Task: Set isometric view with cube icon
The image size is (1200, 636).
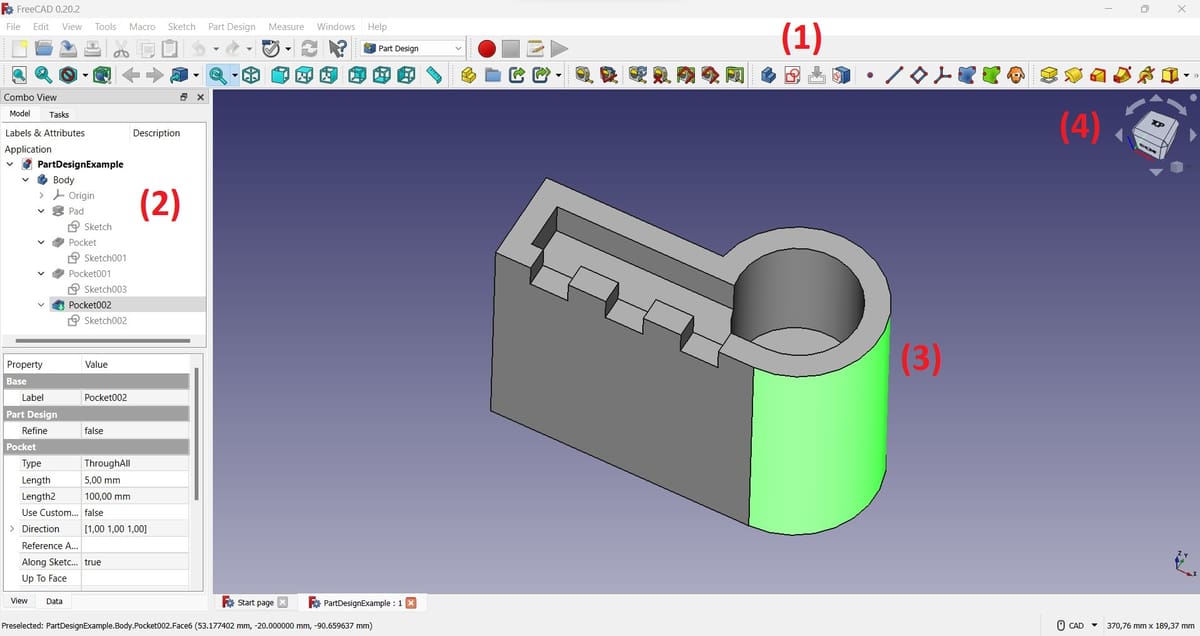Action: [x=251, y=75]
